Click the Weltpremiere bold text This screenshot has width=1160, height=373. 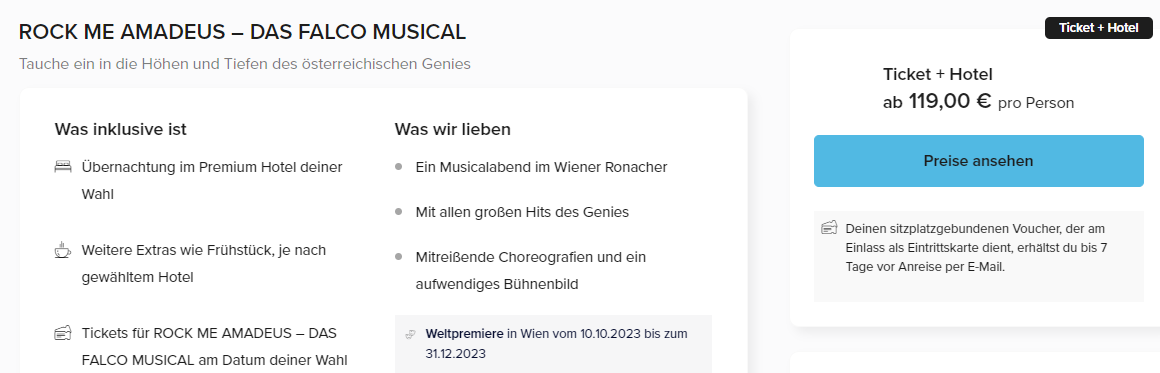point(465,334)
